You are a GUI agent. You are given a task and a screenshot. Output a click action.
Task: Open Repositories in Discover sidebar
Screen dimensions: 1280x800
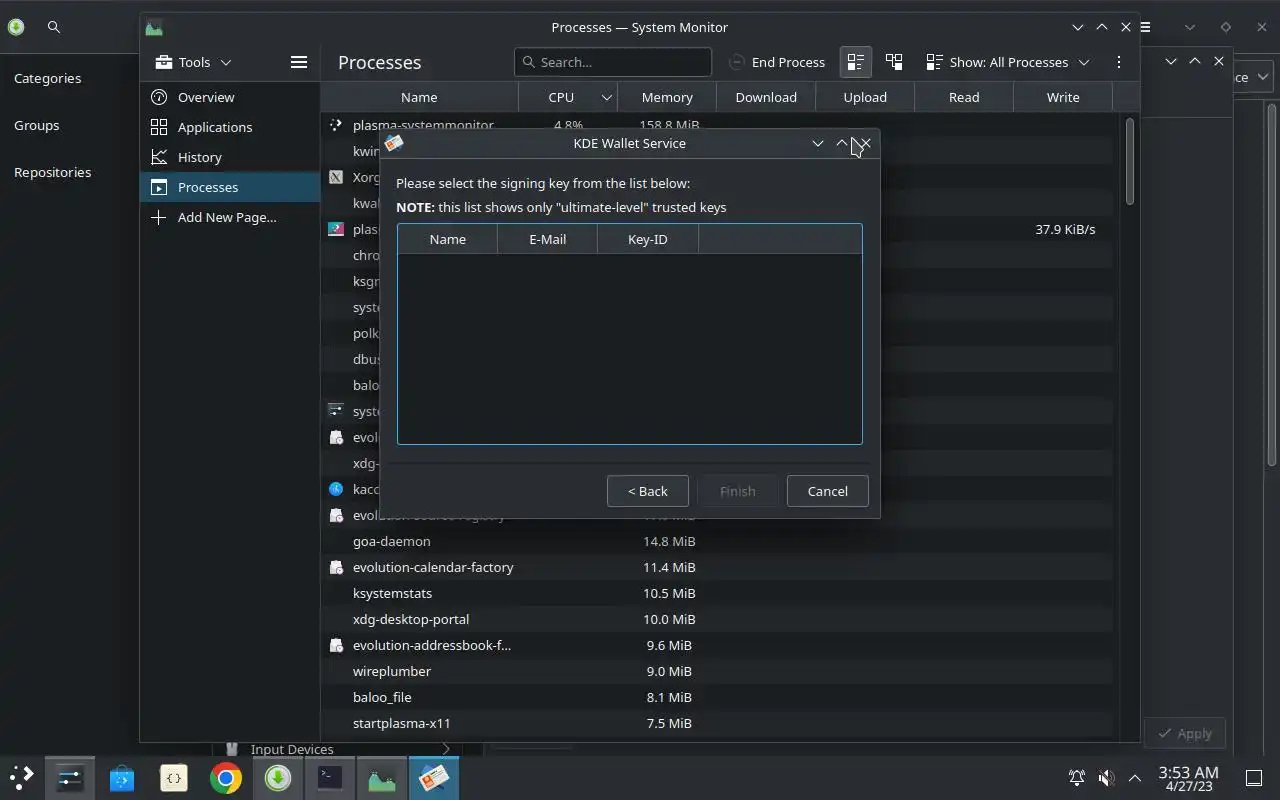click(x=53, y=172)
